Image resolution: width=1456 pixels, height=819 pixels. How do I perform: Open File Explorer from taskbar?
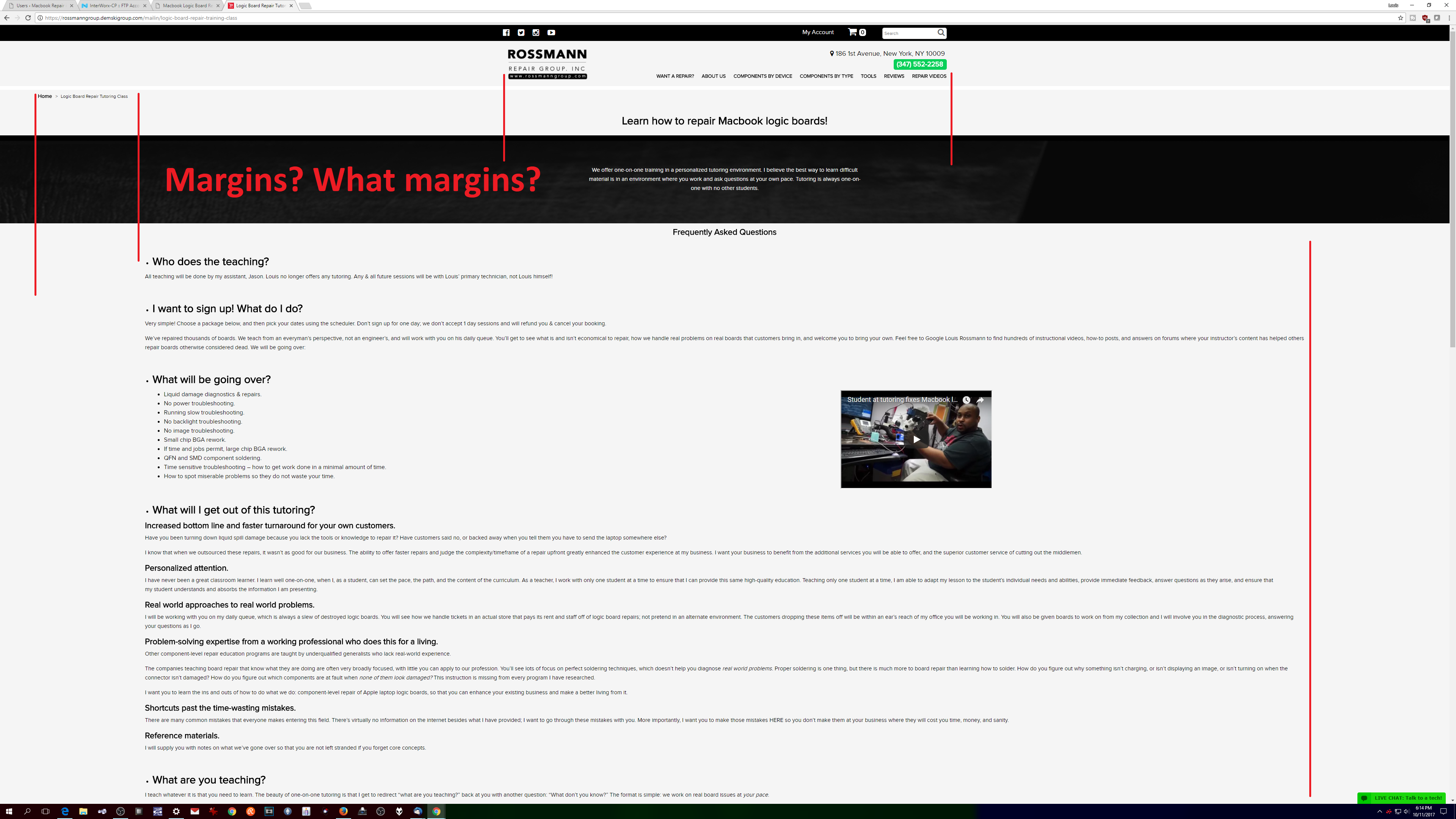(x=83, y=811)
